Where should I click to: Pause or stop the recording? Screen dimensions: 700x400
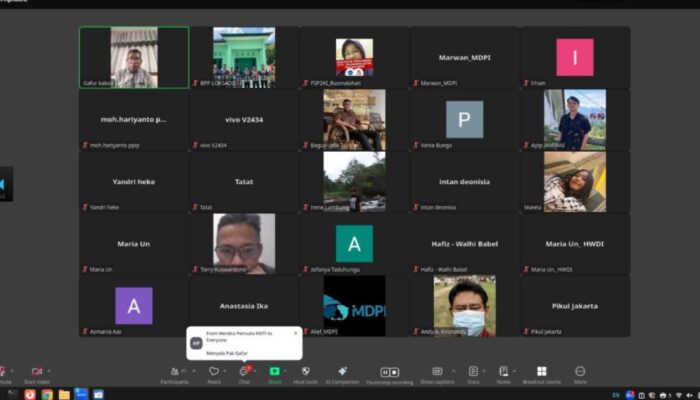tap(389, 372)
